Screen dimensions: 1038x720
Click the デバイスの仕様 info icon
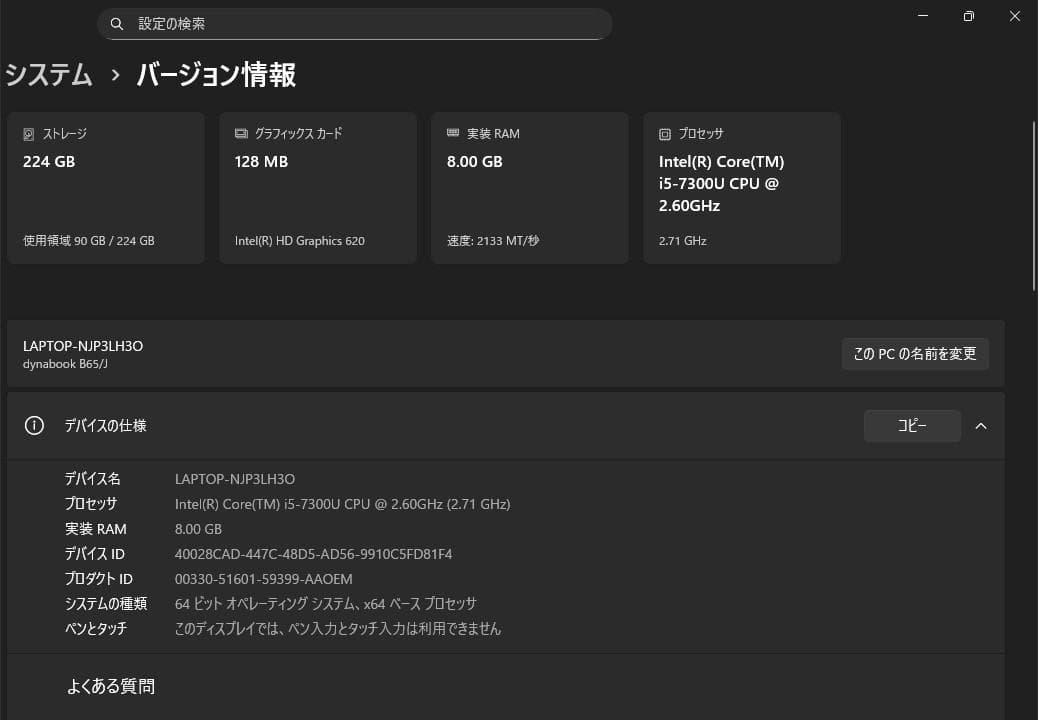33,425
